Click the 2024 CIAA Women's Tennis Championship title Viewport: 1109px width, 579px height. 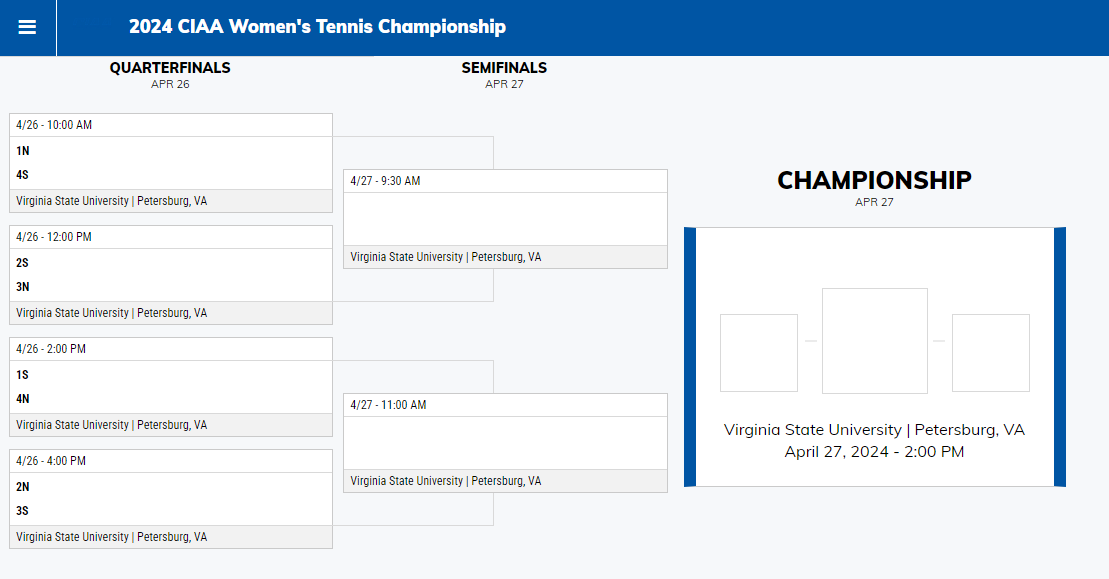317,27
